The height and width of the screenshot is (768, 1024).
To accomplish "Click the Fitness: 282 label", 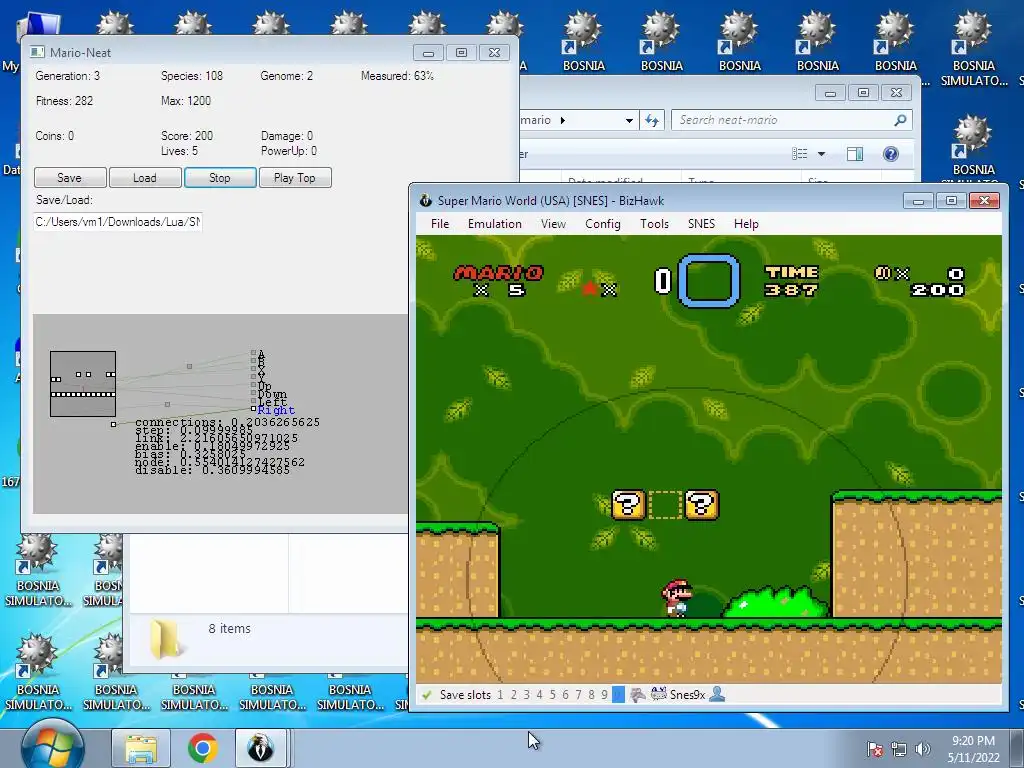I will (x=65, y=101).
